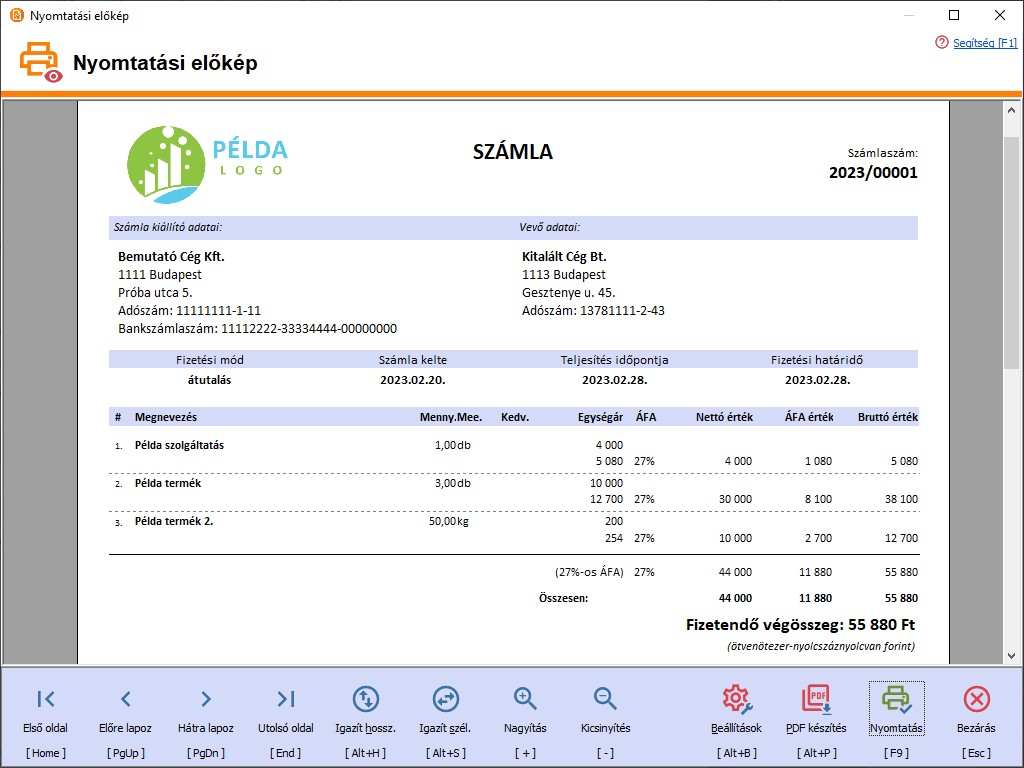The width and height of the screenshot is (1024, 768).
Task: Maximize the Nyomtatási előkép window
Action: pyautogui.click(x=954, y=15)
